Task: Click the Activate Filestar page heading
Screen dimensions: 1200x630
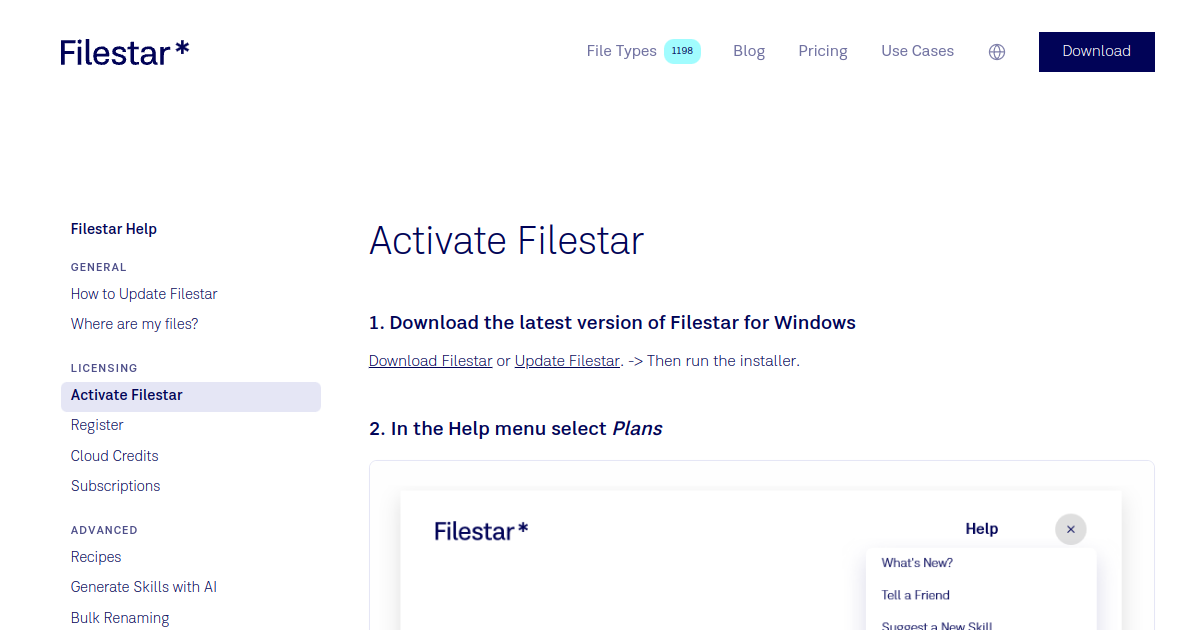Action: [x=506, y=241]
